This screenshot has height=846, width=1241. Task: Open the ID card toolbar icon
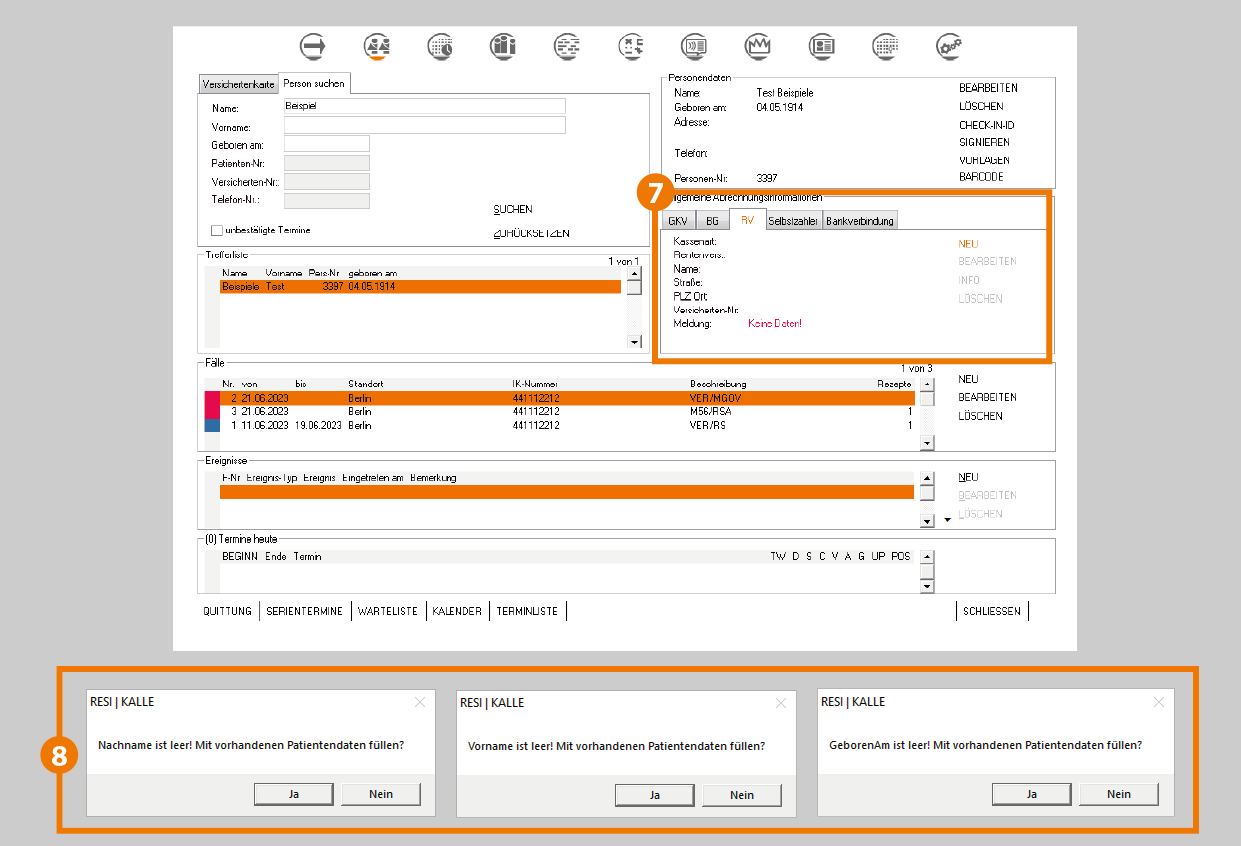(821, 46)
